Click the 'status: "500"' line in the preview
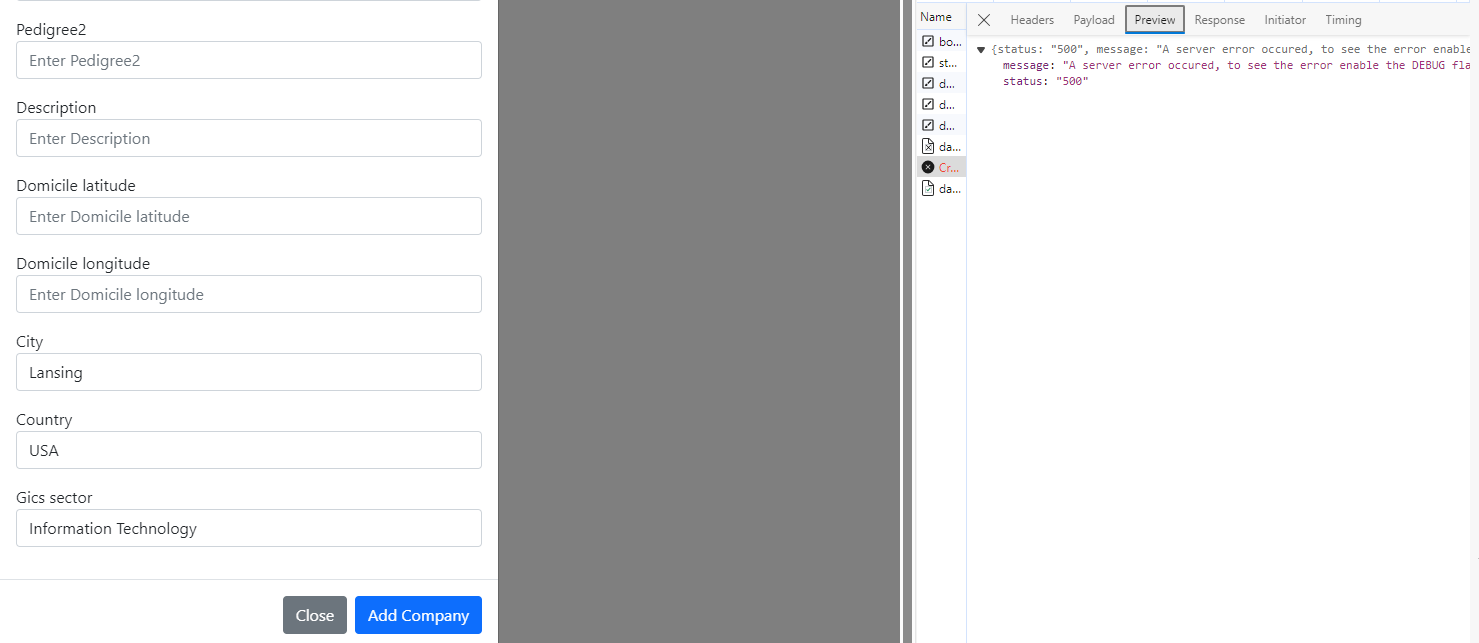Viewport: 1479px width, 643px height. (x=1045, y=81)
